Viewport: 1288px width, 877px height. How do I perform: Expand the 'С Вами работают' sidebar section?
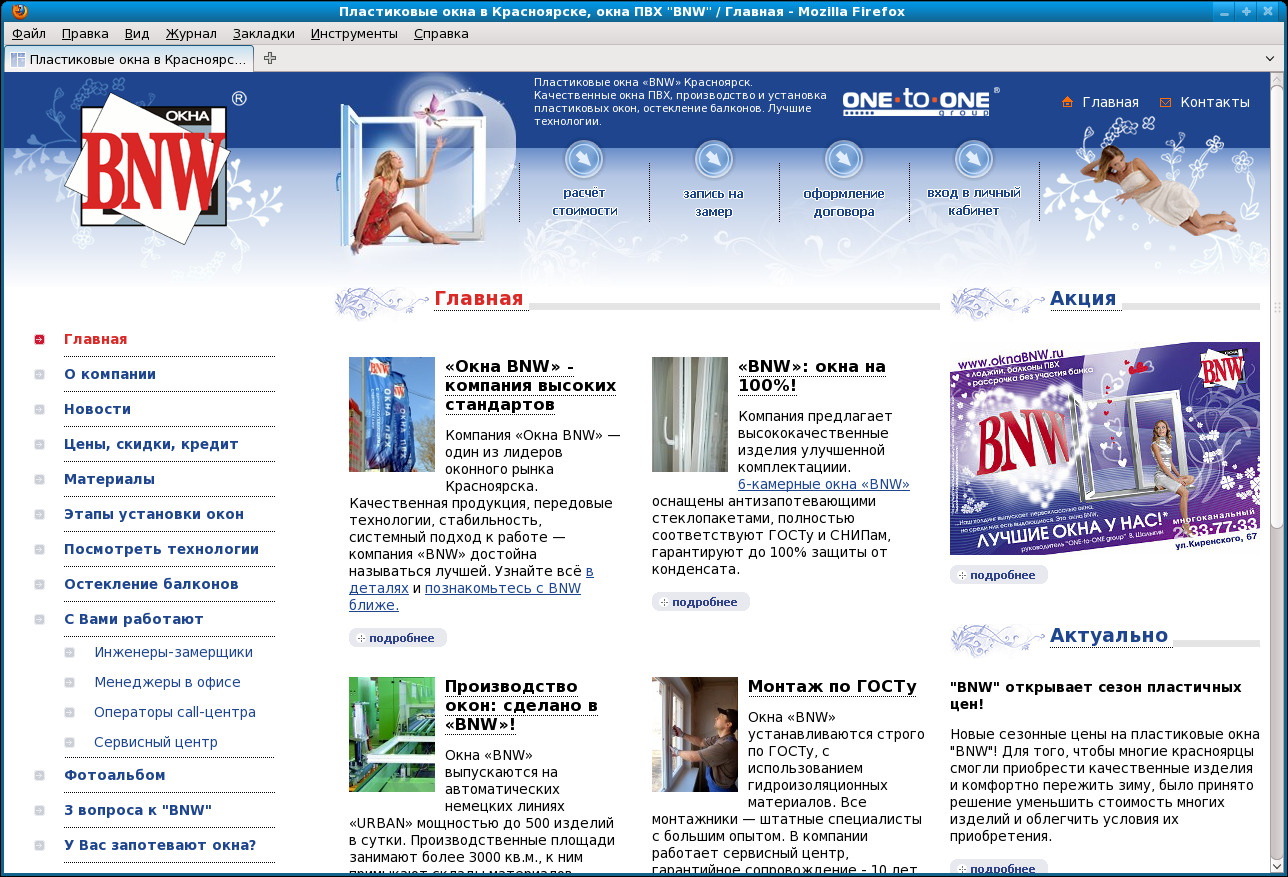coord(133,619)
